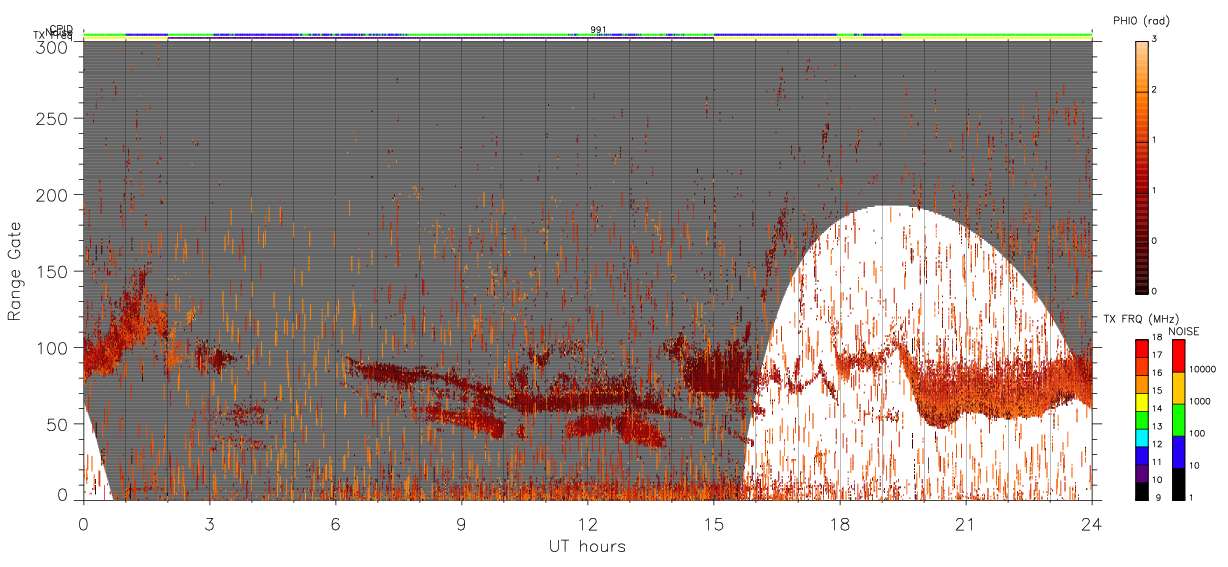Click y-axis tick label '200'
The width and height of the screenshot is (1228, 567).
point(54,195)
